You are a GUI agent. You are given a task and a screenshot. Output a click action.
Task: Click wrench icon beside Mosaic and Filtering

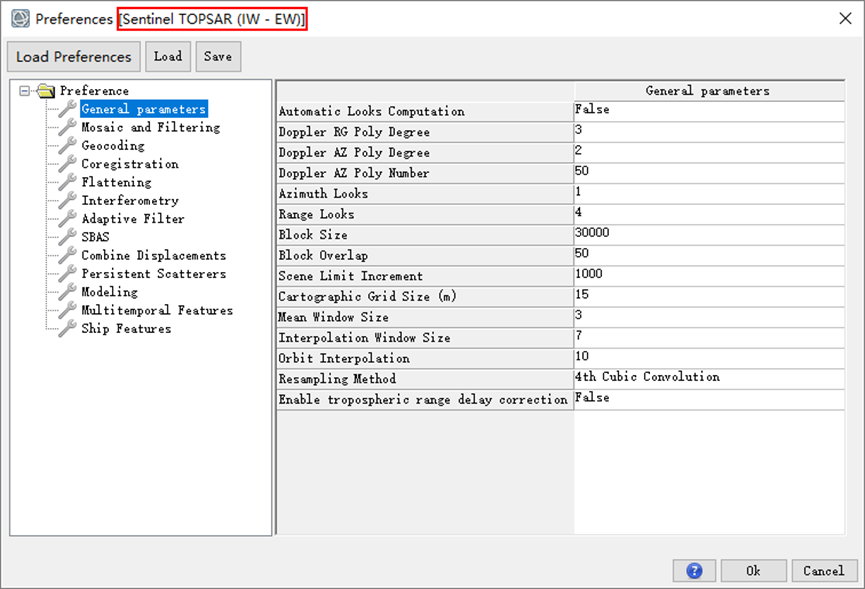[x=67, y=127]
